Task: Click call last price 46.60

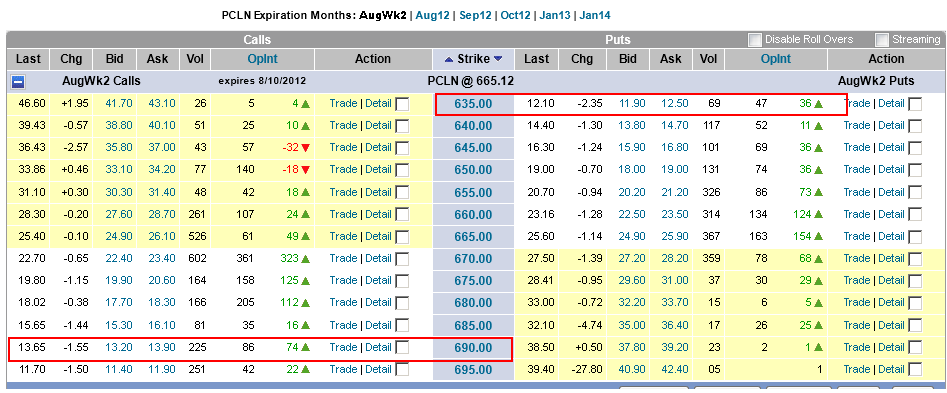Action: [x=31, y=103]
